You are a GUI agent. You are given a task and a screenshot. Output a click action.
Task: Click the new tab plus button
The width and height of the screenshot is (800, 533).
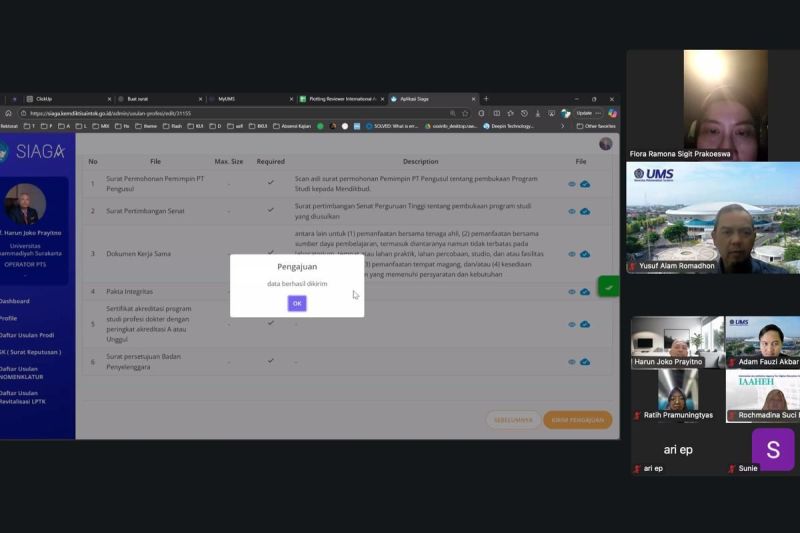pyautogui.click(x=486, y=99)
